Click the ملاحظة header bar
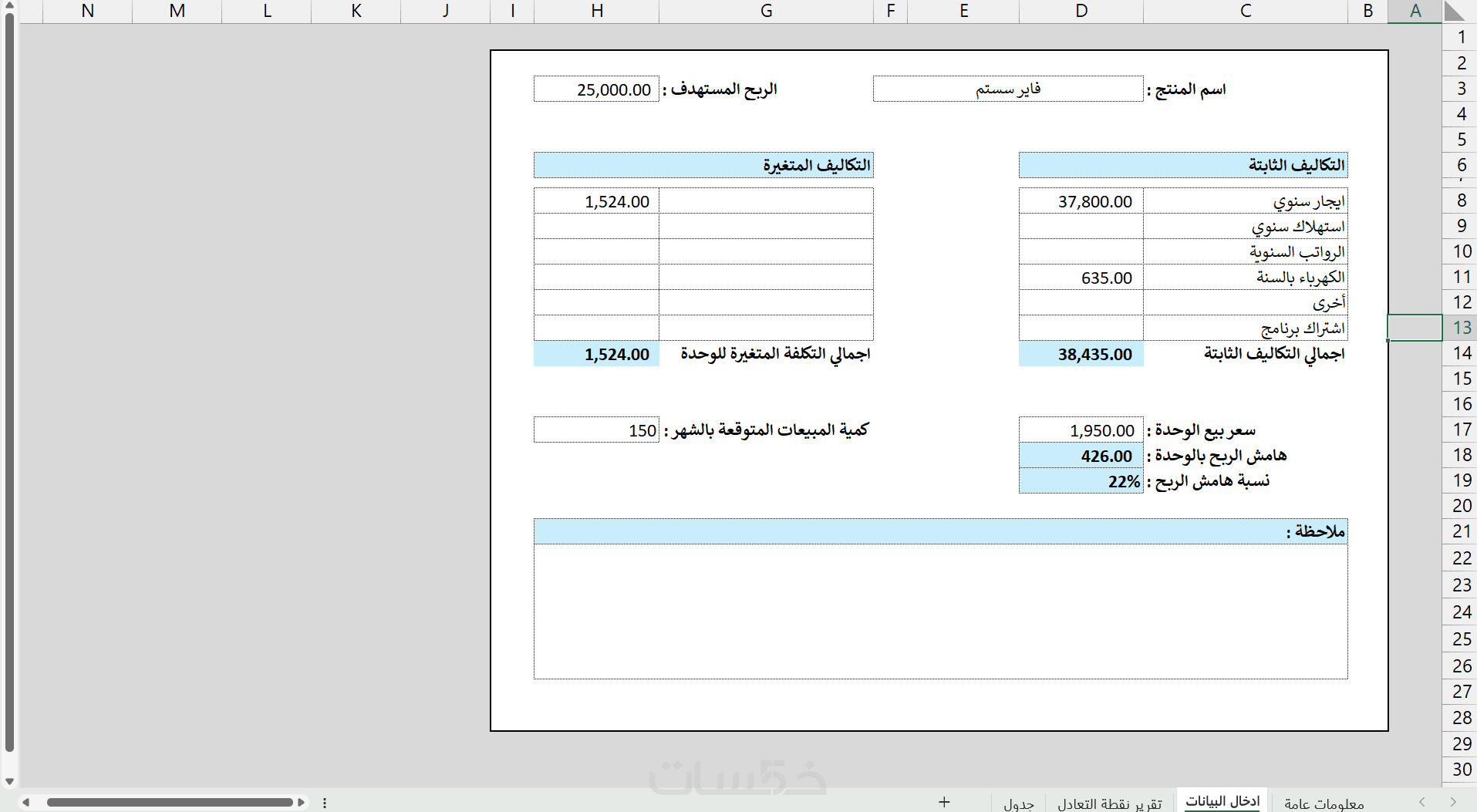 pos(941,531)
